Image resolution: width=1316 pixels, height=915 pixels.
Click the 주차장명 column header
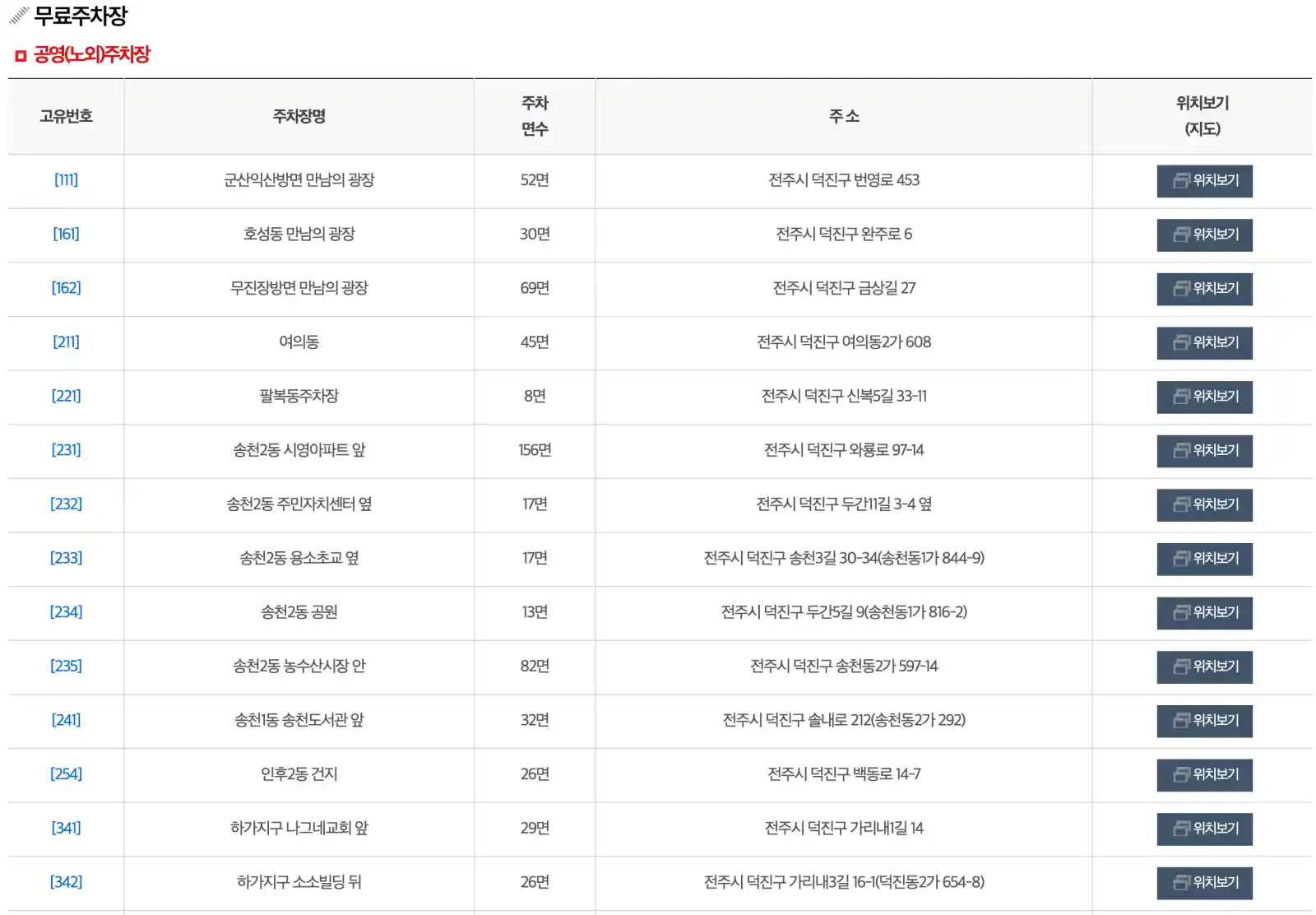tap(299, 116)
